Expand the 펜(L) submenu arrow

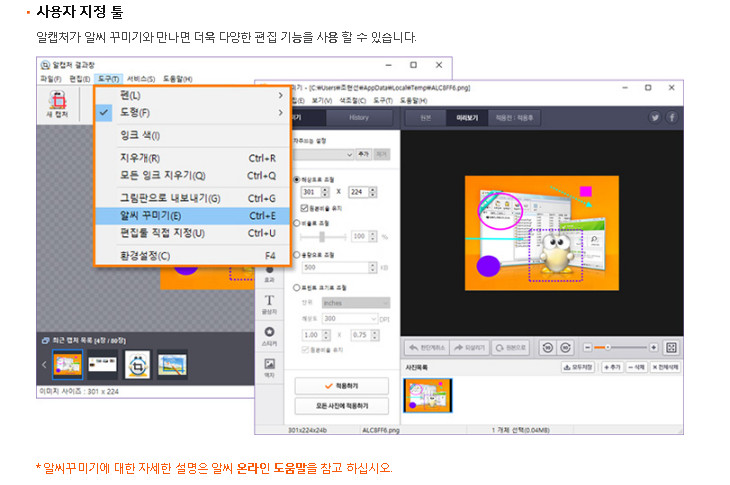point(280,95)
